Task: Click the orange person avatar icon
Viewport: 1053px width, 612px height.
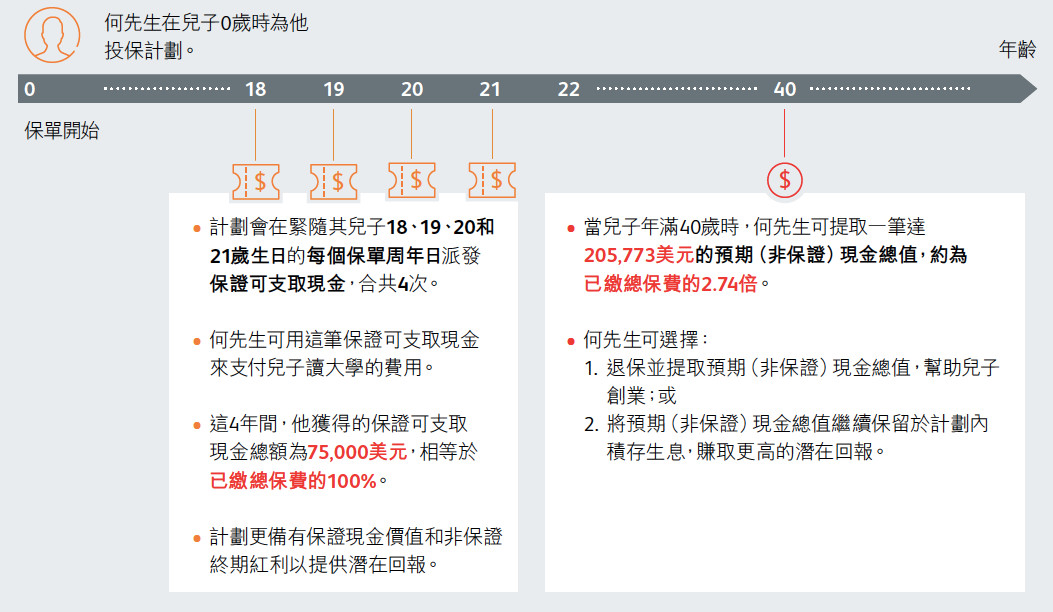Action: [52, 35]
